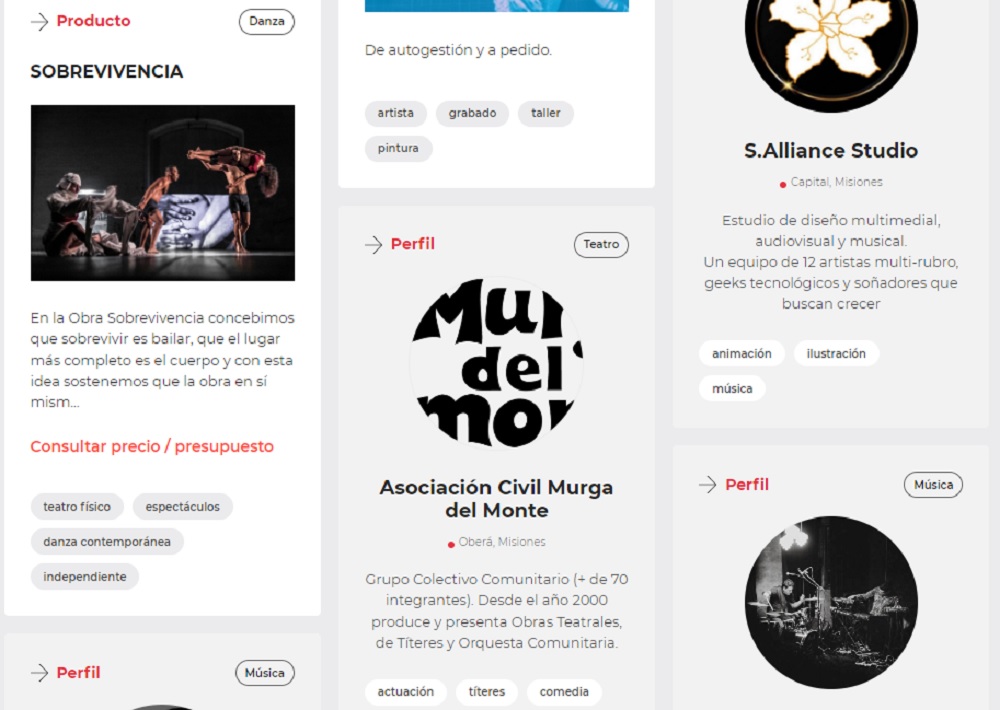Filter by the danza contemporánea tag
1000x710 pixels.
107,542
